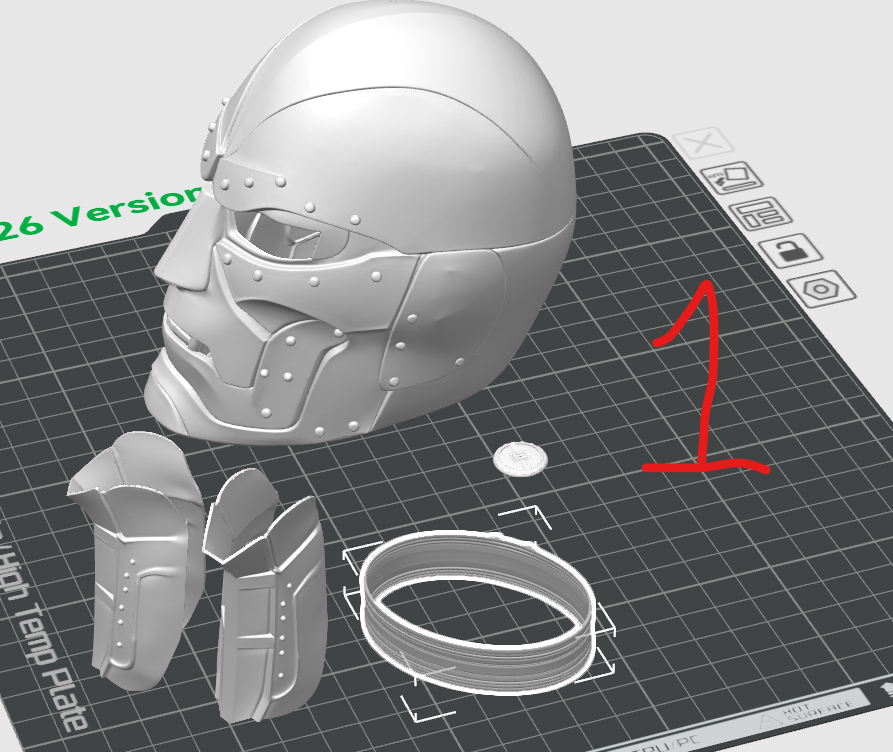Screen dimensions: 893x752
Task: Click the auto-orient plate icon
Action: tap(732, 178)
